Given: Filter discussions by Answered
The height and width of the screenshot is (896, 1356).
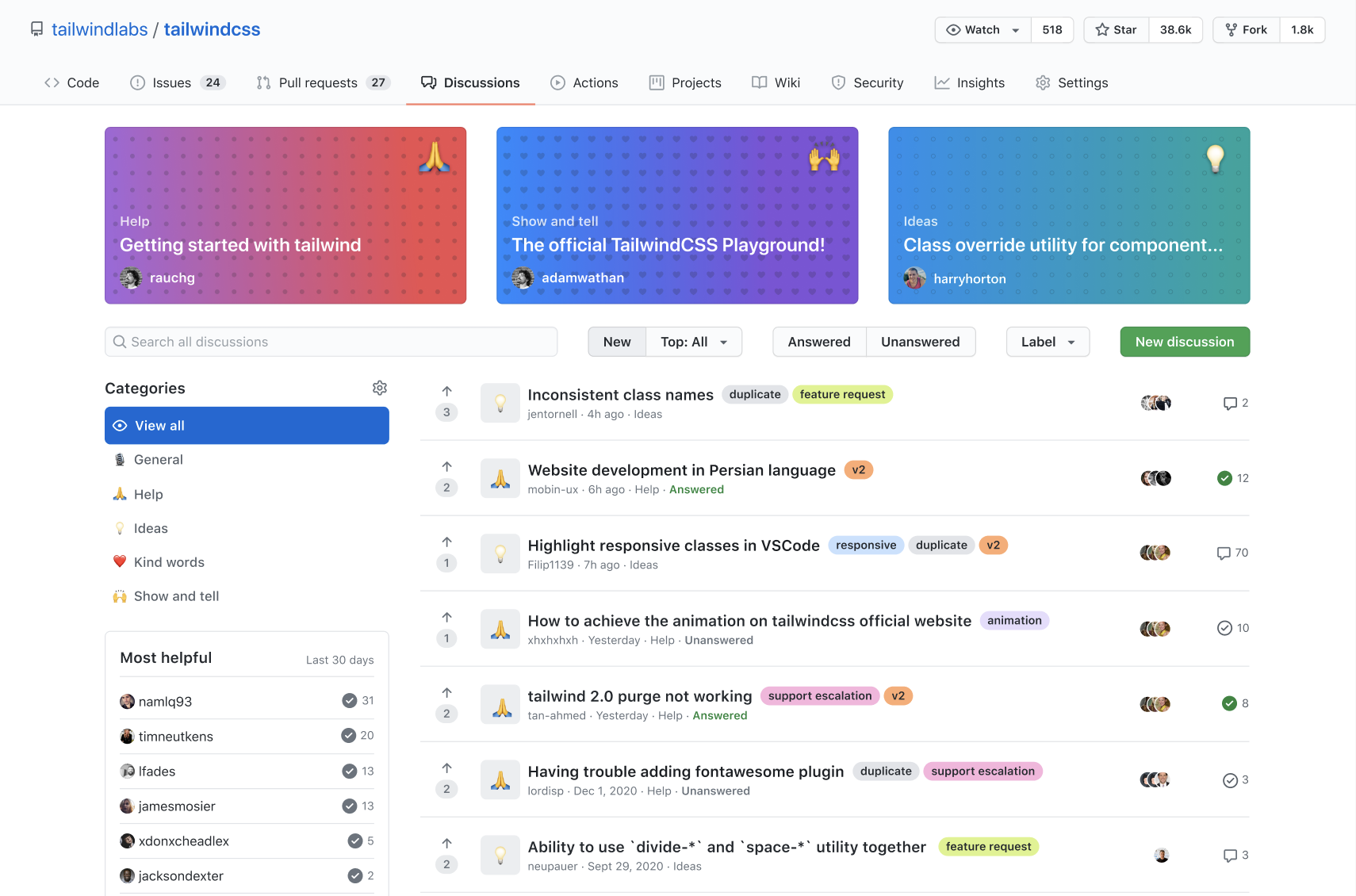Looking at the screenshot, I should [818, 342].
